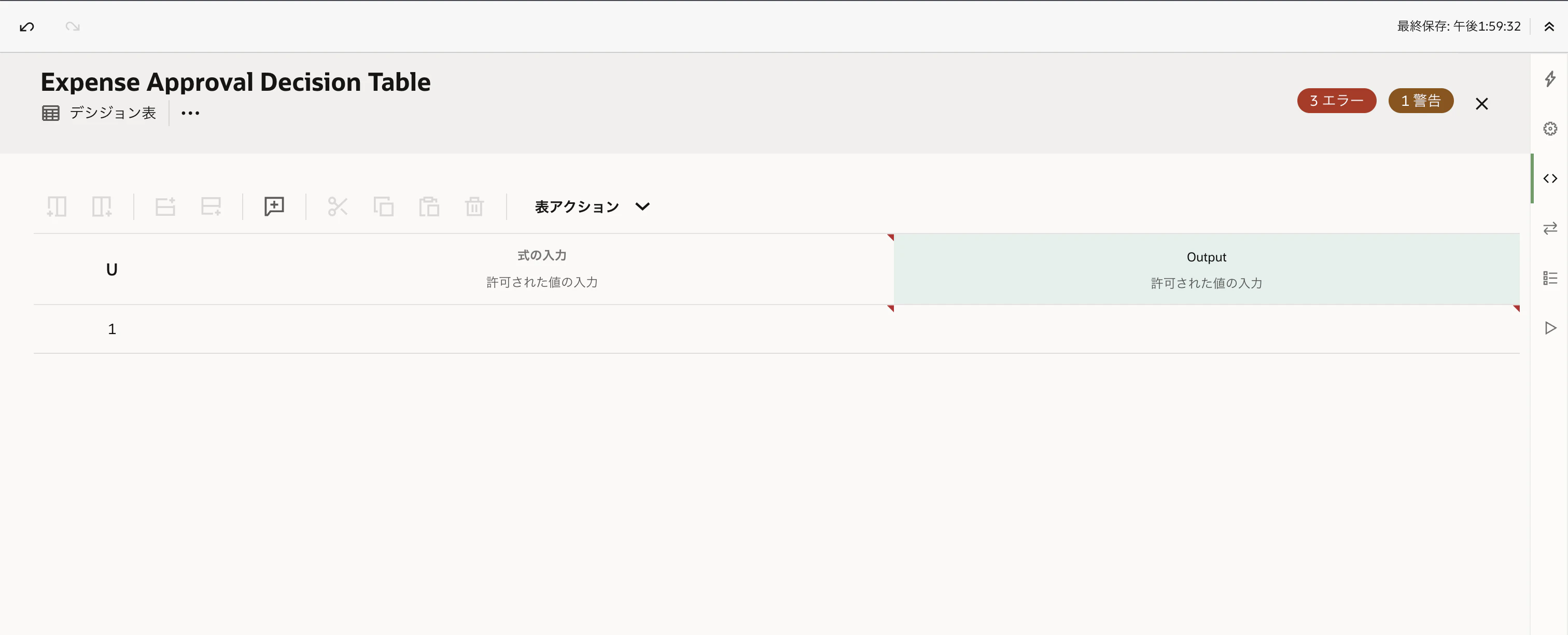This screenshot has height=635, width=1568.
Task: Open the 1 警告 warning badge
Action: click(1421, 101)
